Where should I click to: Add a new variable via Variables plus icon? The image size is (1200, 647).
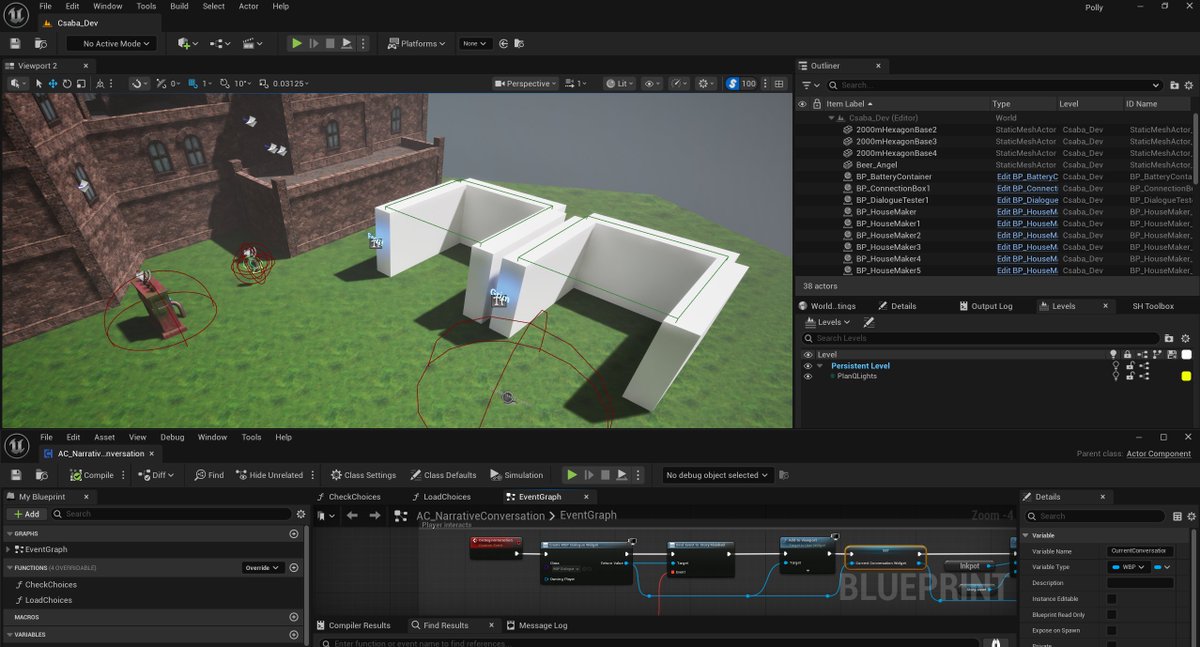coord(294,634)
